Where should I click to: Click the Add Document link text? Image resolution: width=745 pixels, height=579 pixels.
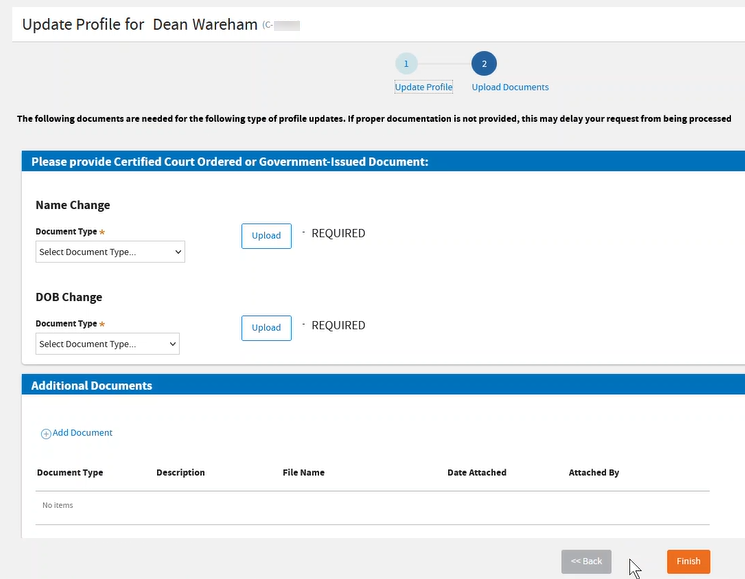(x=82, y=433)
